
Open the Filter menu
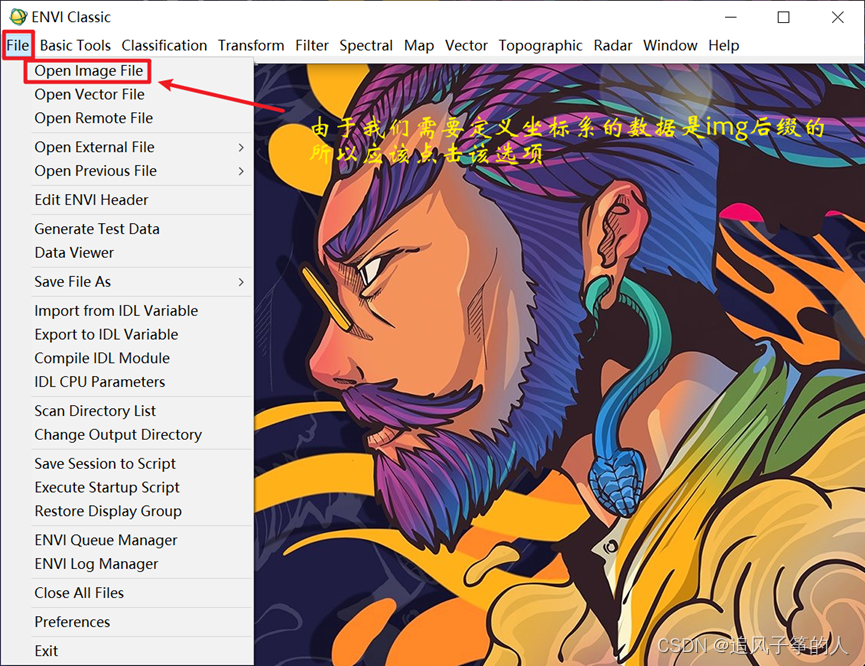click(312, 45)
